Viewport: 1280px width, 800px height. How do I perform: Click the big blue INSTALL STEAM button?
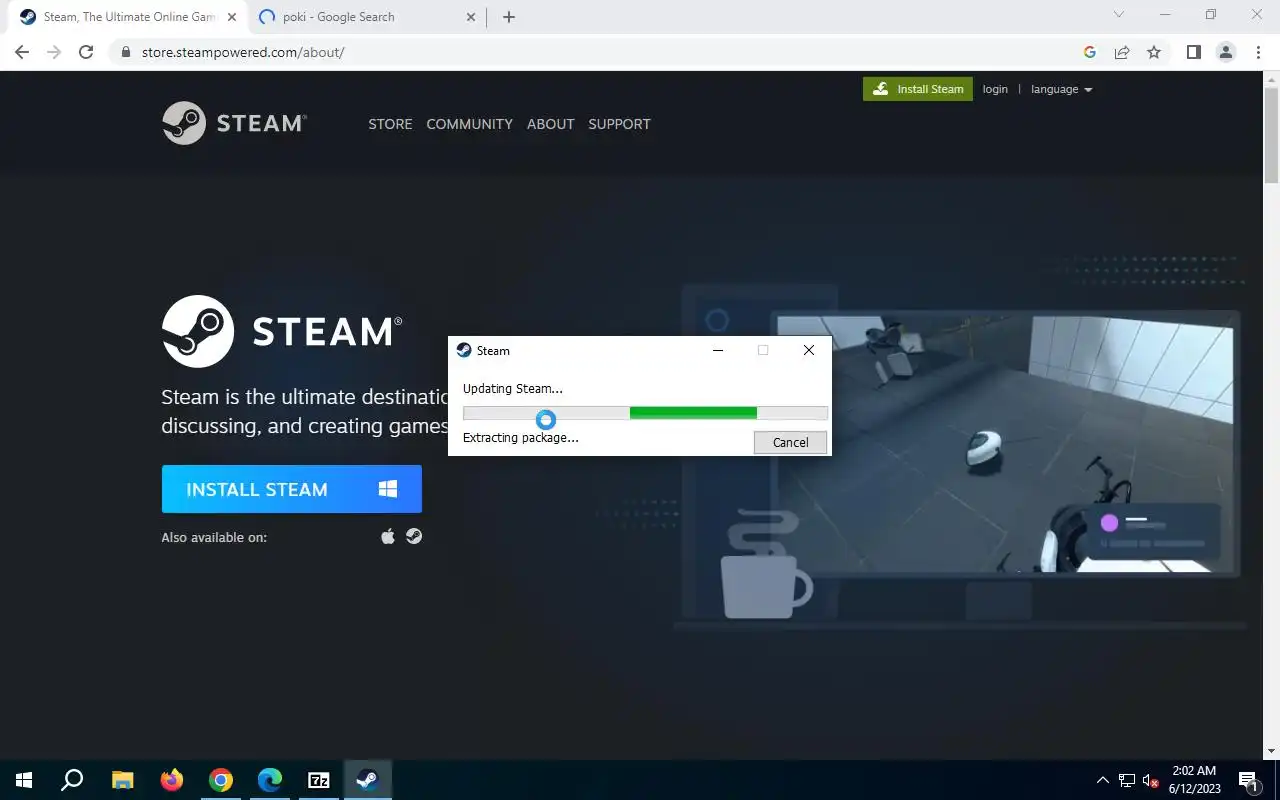coord(292,489)
